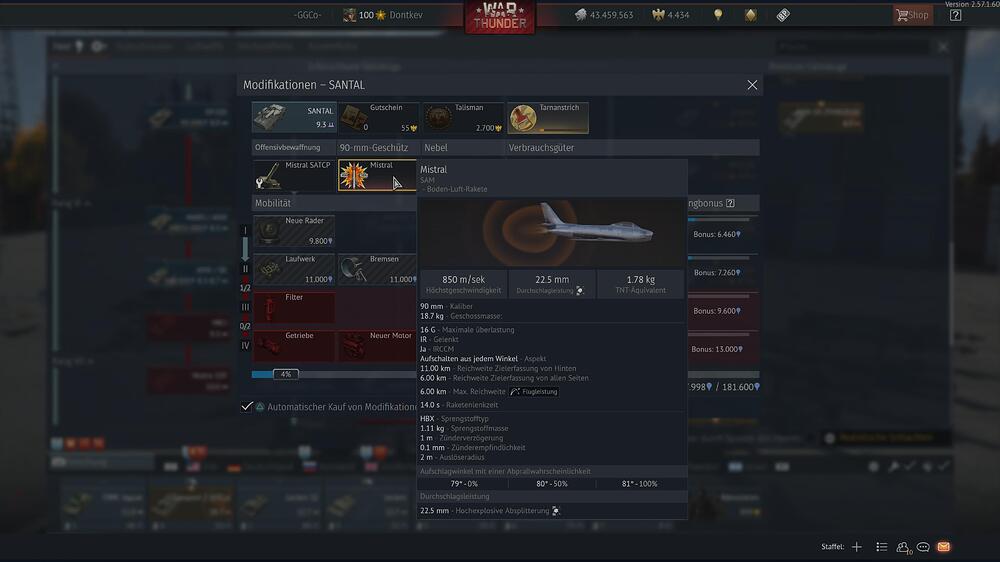Open the Flugleistung flight performance button

tap(534, 392)
